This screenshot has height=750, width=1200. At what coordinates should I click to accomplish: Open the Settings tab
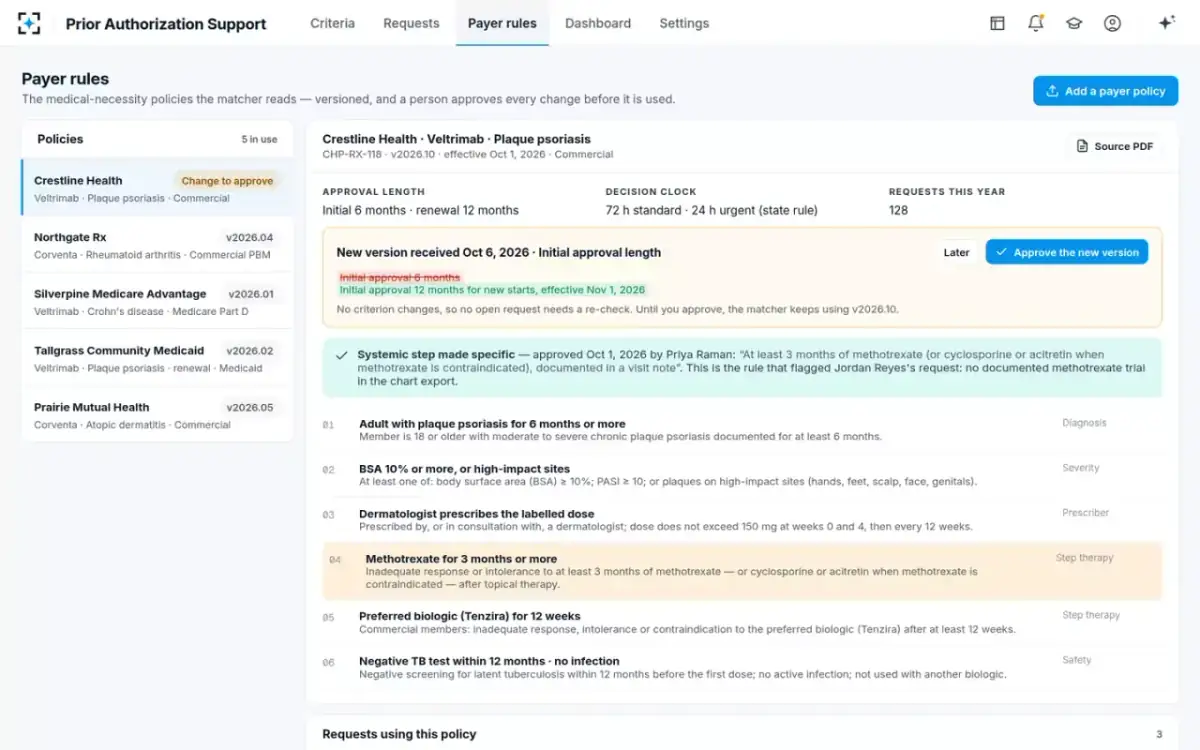pyautogui.click(x=684, y=23)
